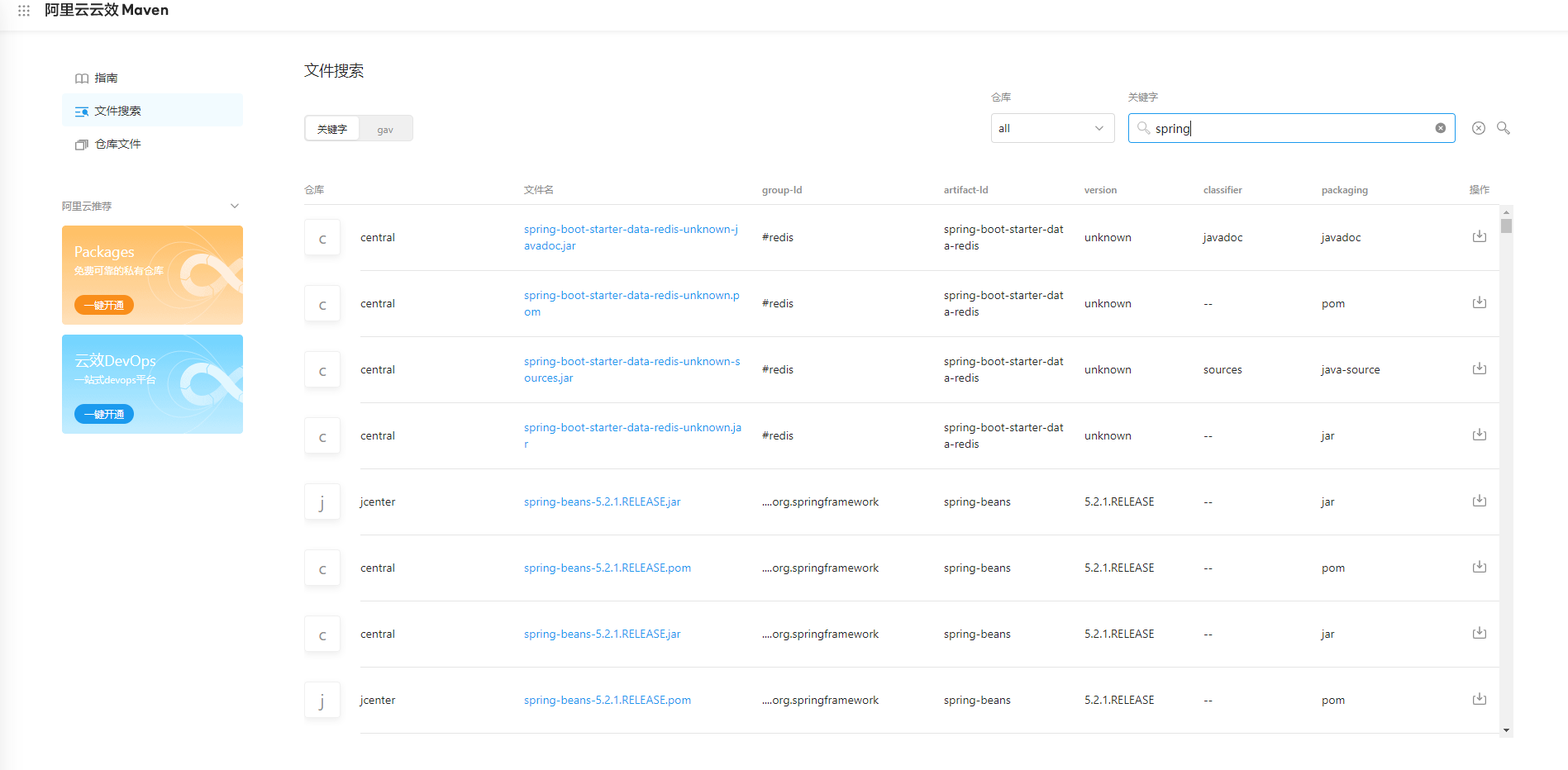Click the group-Id column header
The width and height of the screenshot is (1568, 770).
click(x=782, y=190)
